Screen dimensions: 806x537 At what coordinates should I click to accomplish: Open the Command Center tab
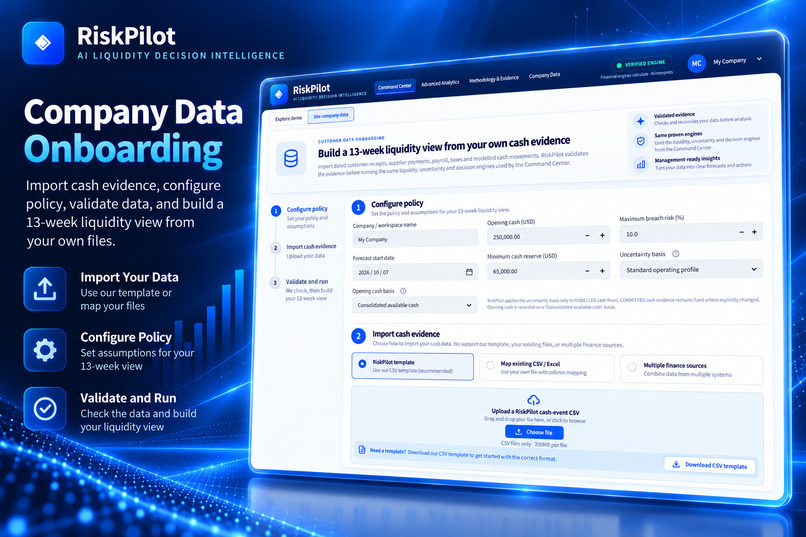click(394, 86)
